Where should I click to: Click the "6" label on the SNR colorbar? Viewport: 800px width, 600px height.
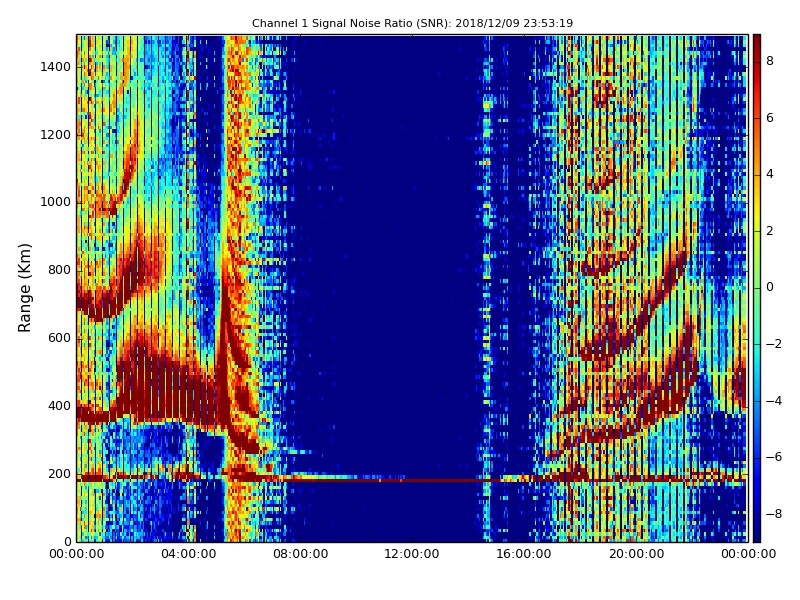pos(770,118)
